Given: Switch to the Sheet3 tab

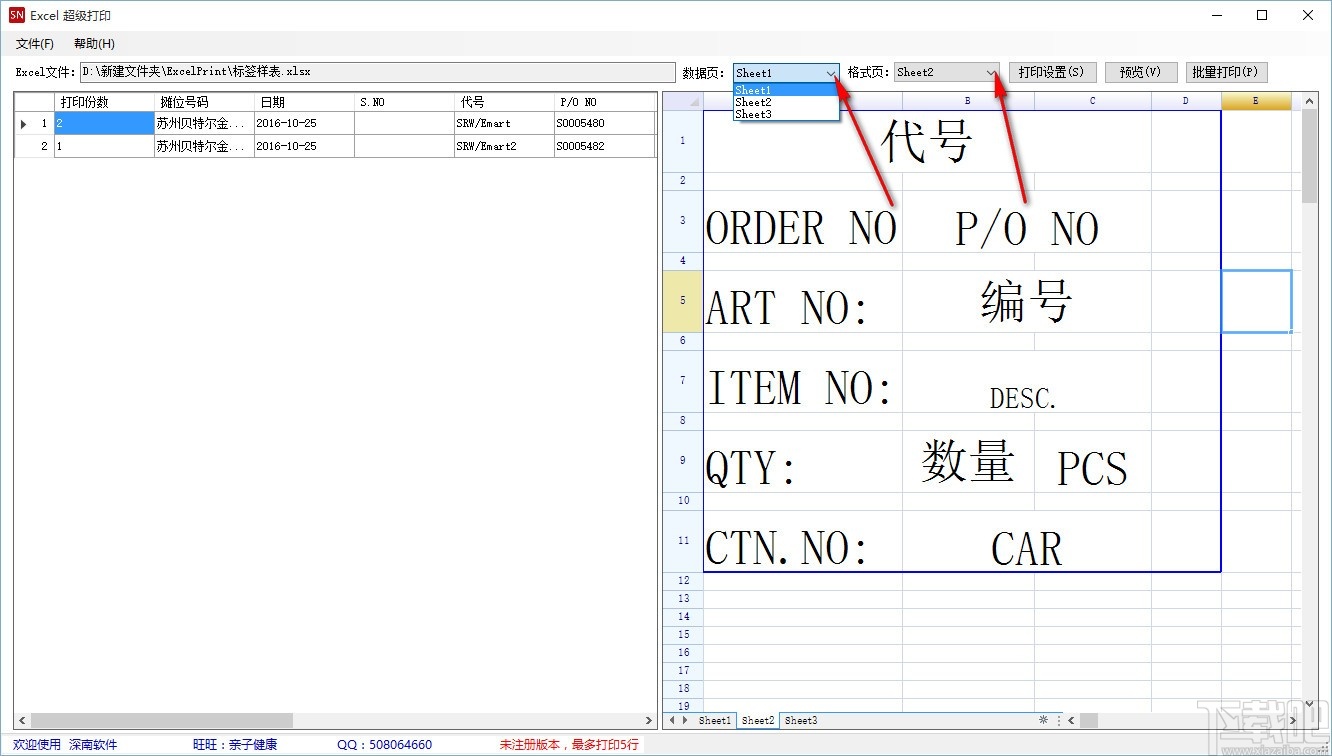Looking at the screenshot, I should pyautogui.click(x=800, y=720).
